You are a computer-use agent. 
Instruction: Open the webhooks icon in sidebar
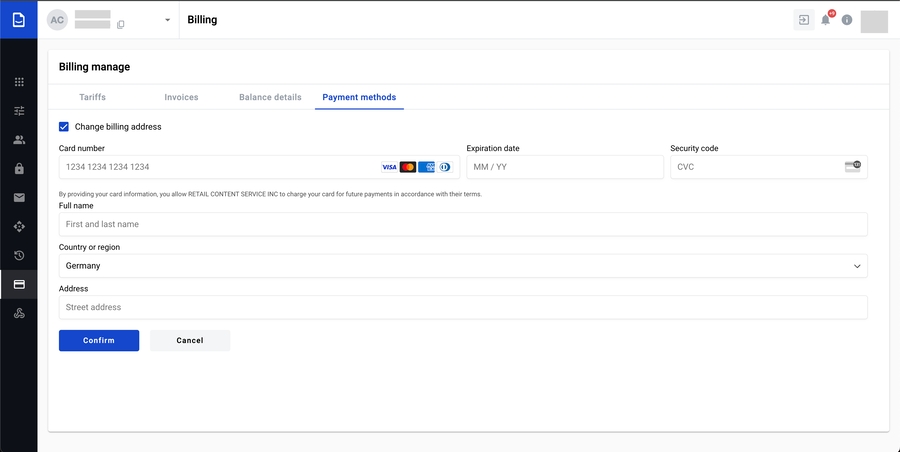pyautogui.click(x=19, y=314)
